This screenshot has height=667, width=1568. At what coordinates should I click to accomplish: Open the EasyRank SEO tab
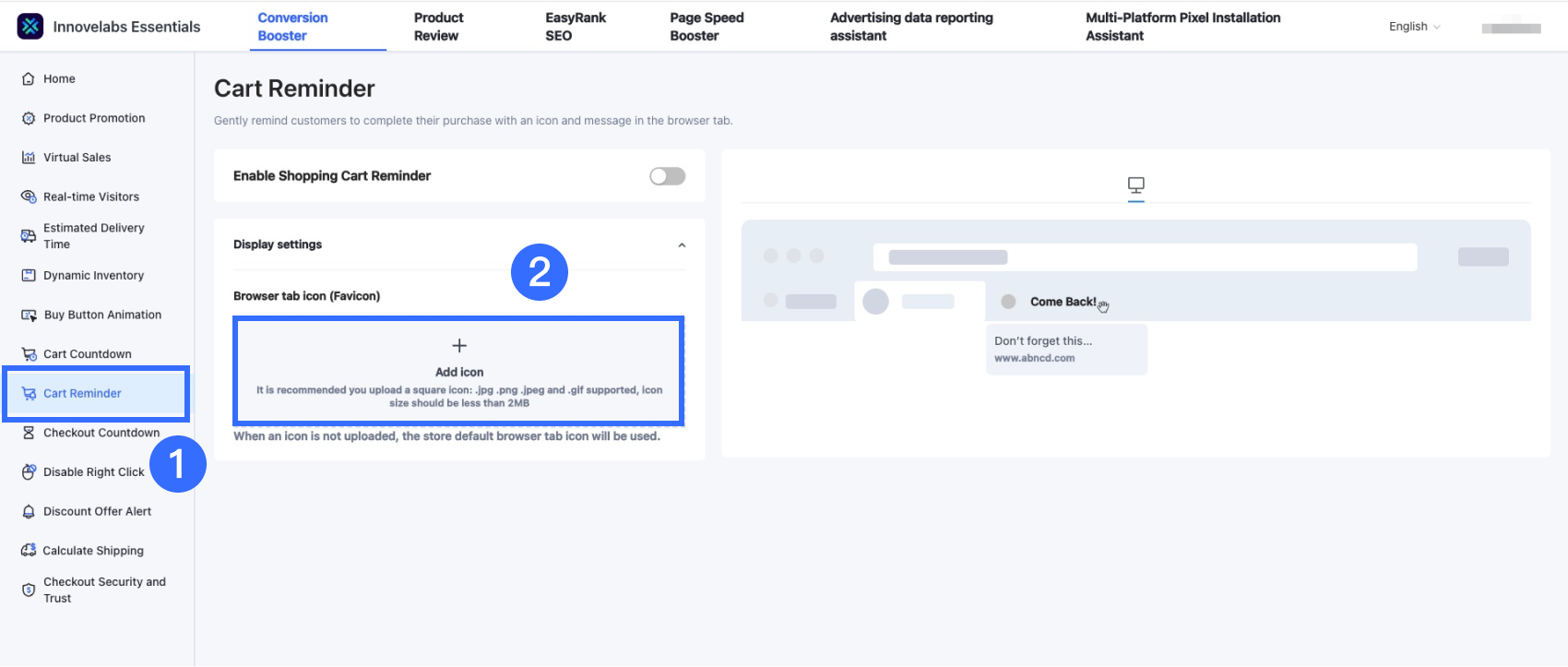[576, 27]
